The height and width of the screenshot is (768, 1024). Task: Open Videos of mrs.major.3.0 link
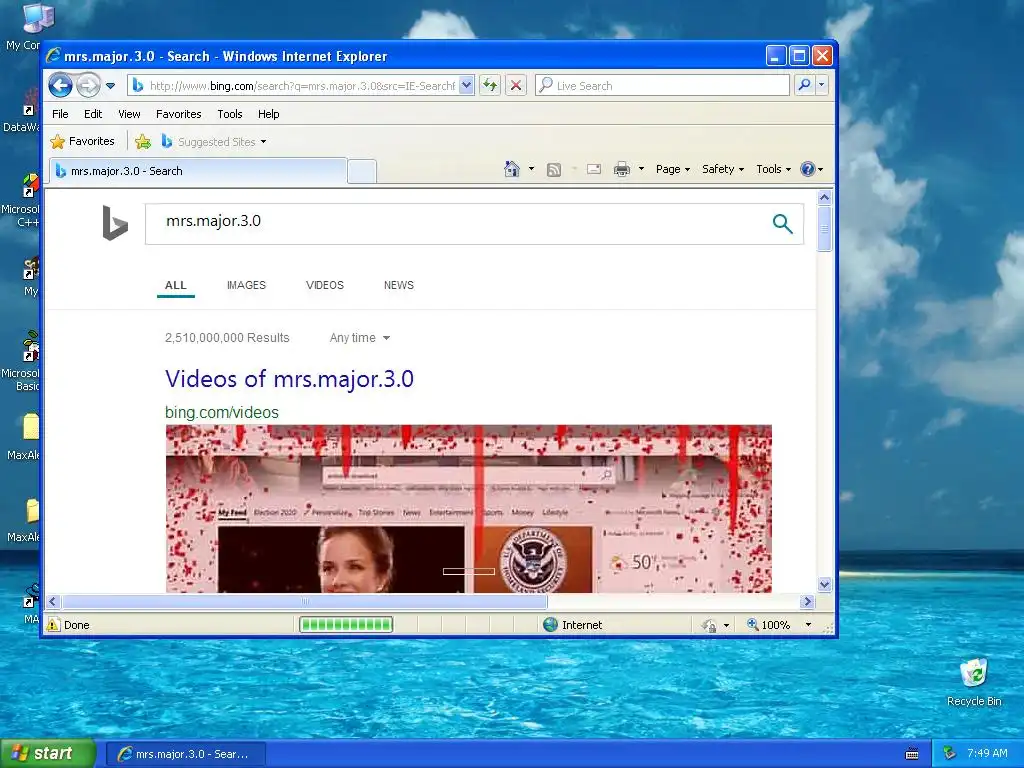(x=289, y=379)
